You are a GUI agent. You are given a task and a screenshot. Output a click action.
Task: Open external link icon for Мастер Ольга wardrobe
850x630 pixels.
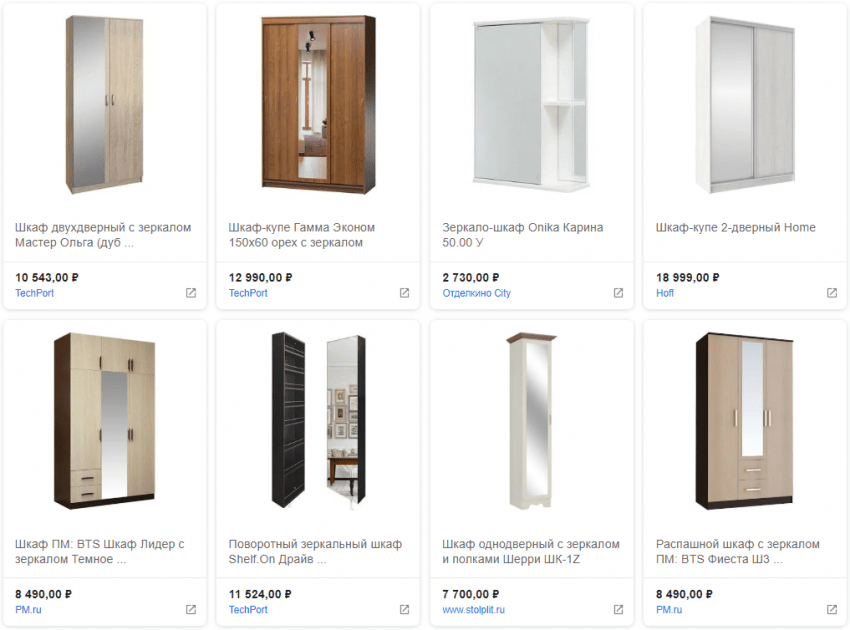pyautogui.click(x=191, y=293)
